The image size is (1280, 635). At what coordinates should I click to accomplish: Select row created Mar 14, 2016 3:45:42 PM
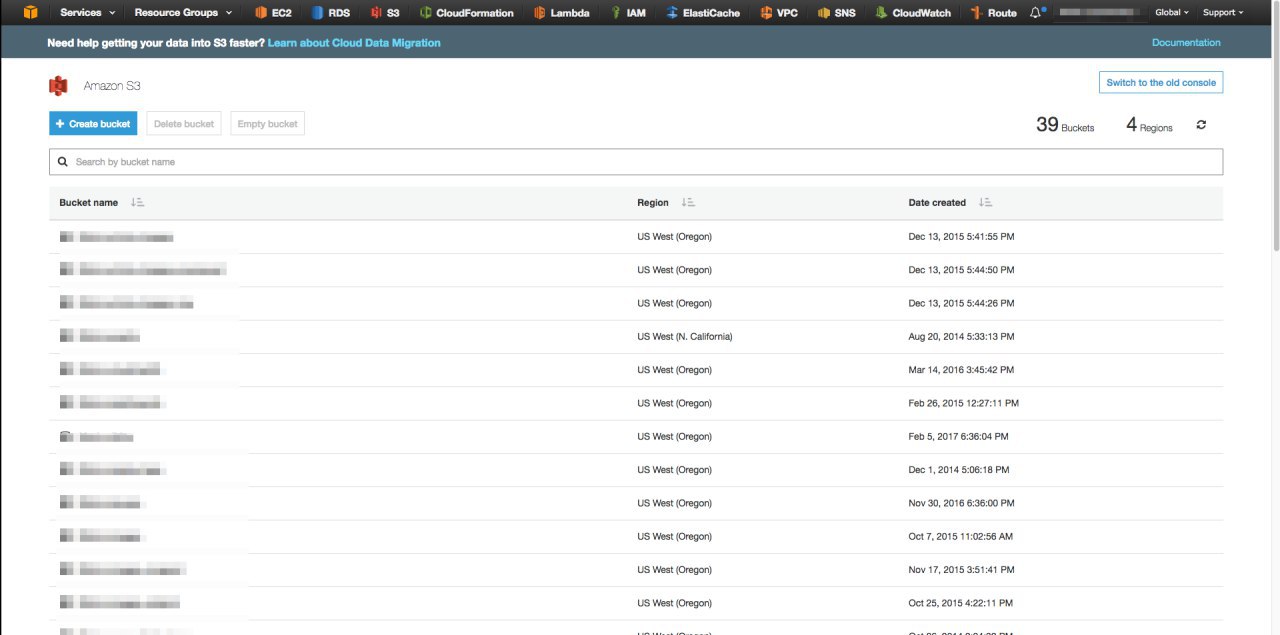pos(636,370)
